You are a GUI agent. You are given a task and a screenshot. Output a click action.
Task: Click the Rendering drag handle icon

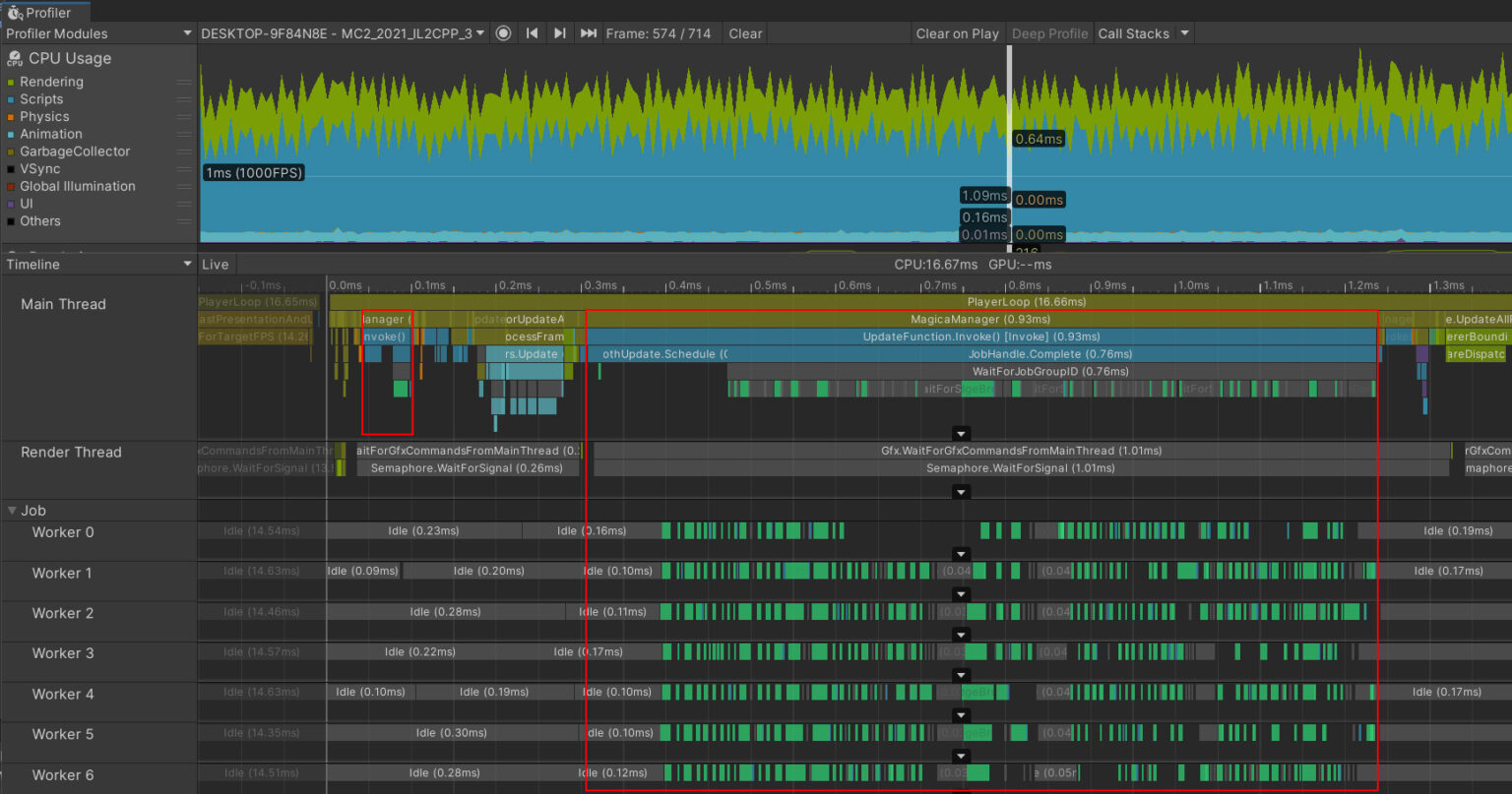click(x=184, y=83)
